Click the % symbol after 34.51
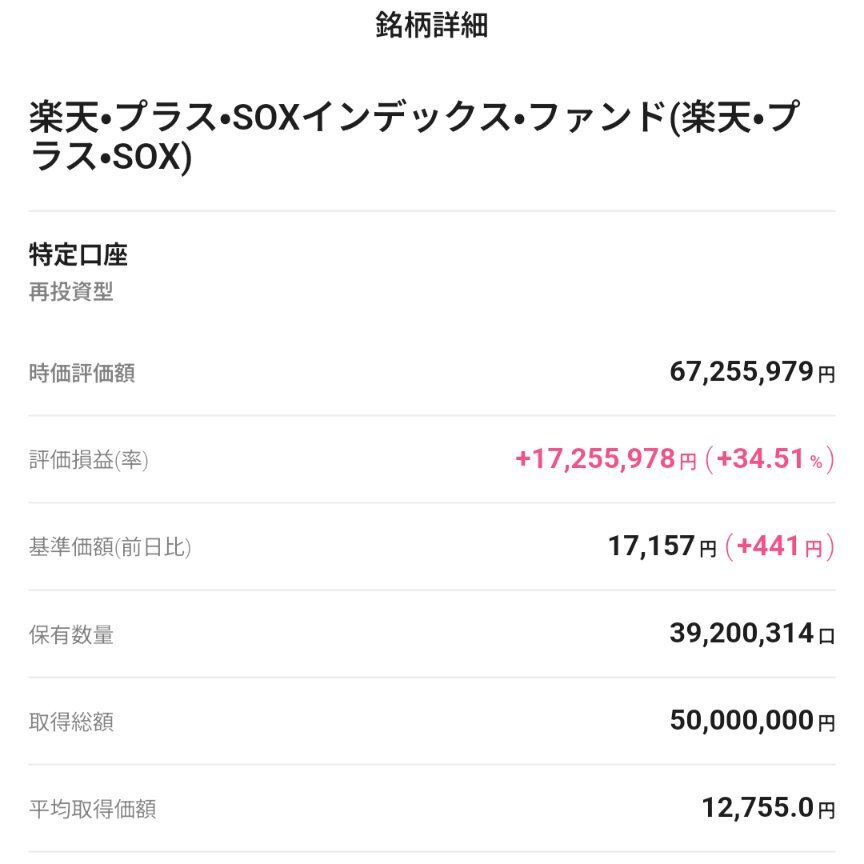 (x=816, y=462)
